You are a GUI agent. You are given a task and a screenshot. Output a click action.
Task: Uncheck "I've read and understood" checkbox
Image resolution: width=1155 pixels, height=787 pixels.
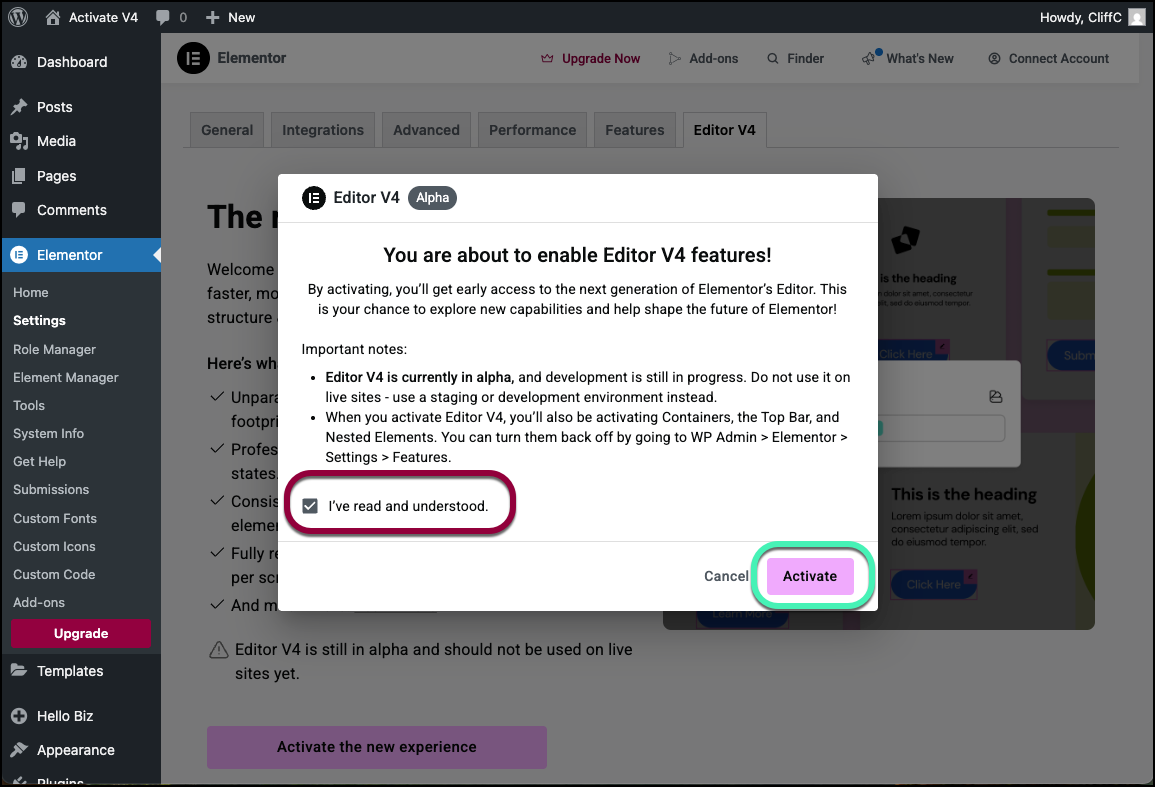coord(310,506)
